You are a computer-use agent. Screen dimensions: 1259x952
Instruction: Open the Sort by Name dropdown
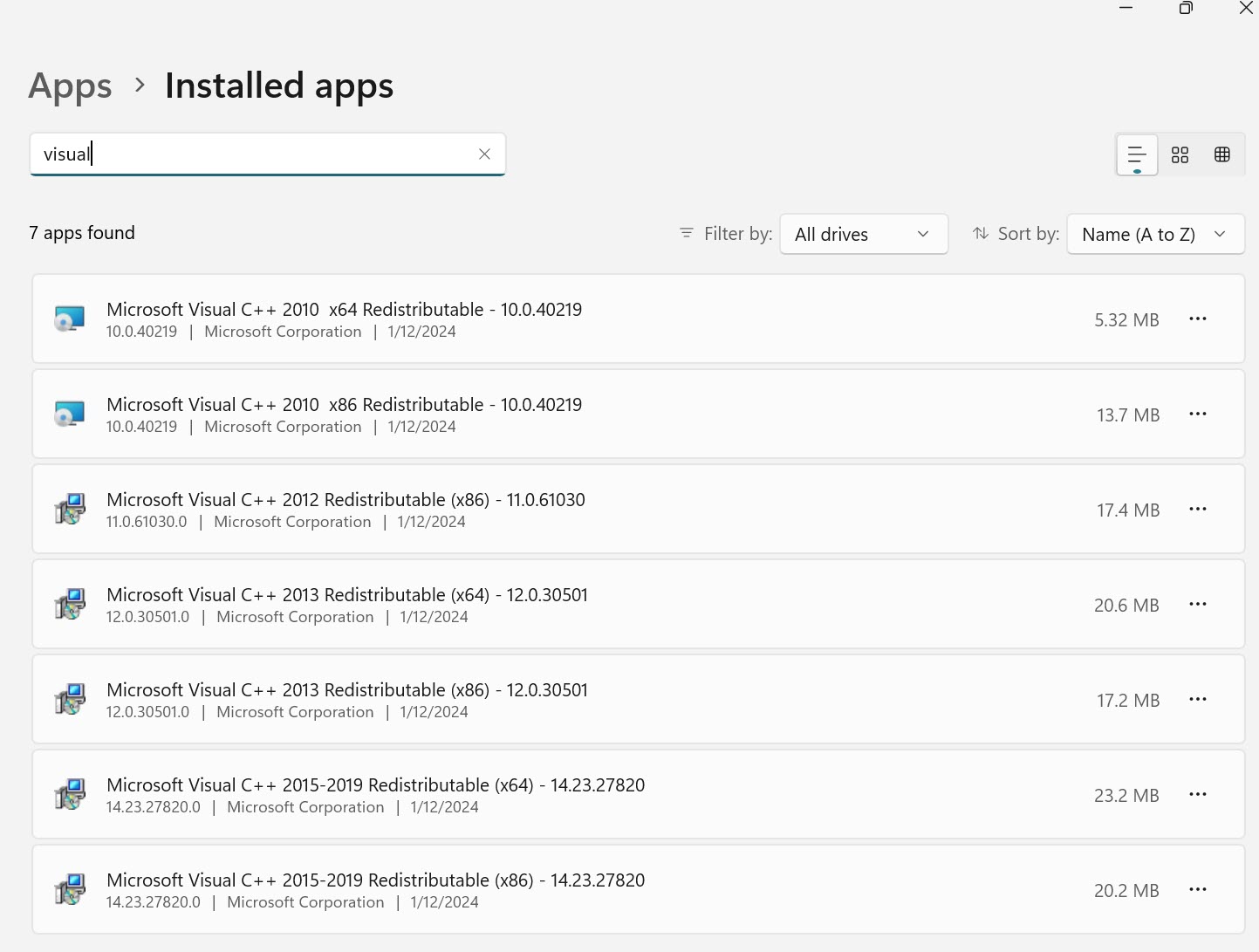click(x=1154, y=235)
